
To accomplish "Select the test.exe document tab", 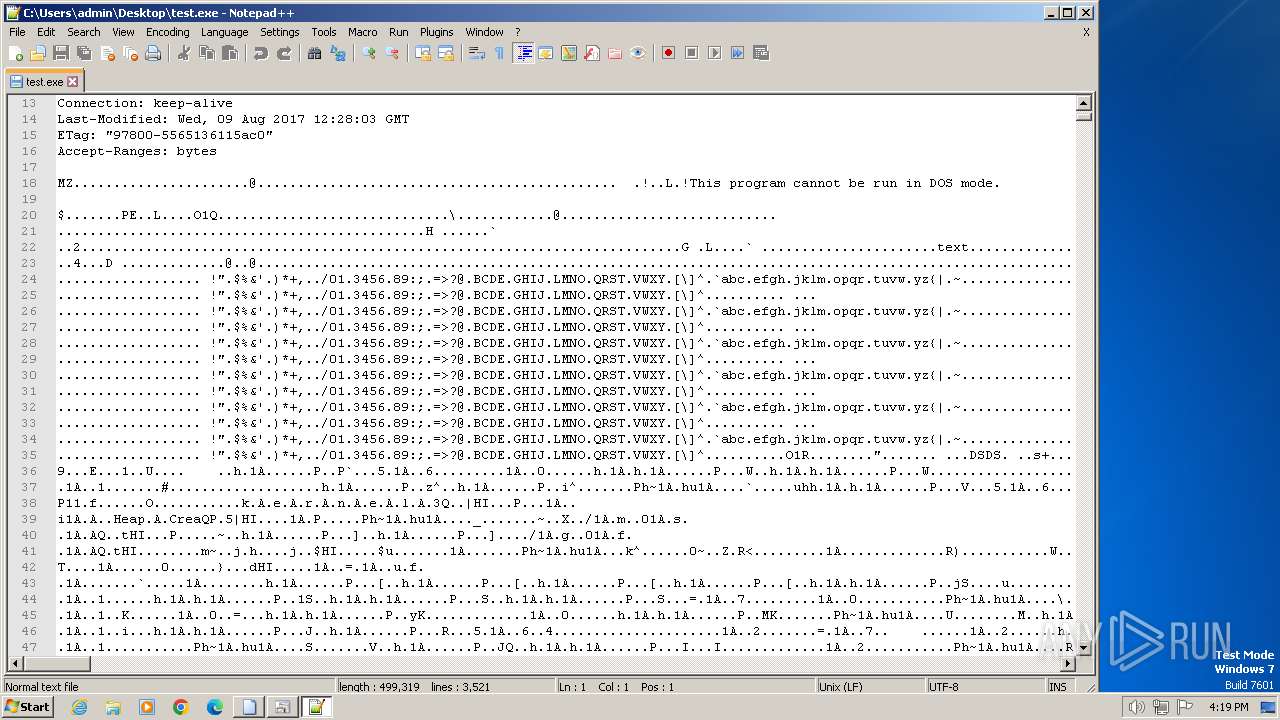I will click(44, 81).
